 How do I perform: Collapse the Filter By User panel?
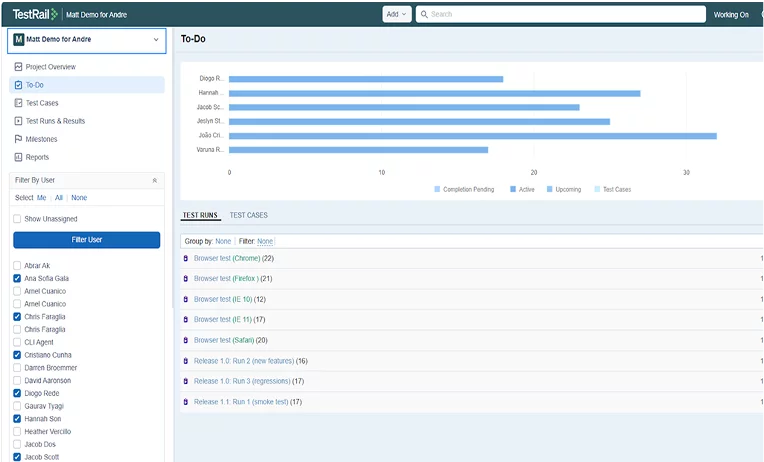pos(154,180)
